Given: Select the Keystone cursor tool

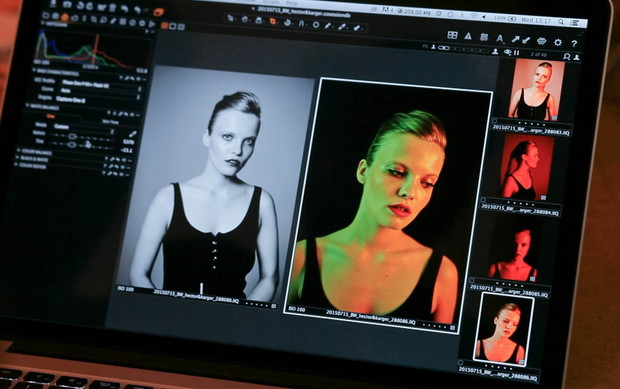Looking at the screenshot, I should point(301,24).
